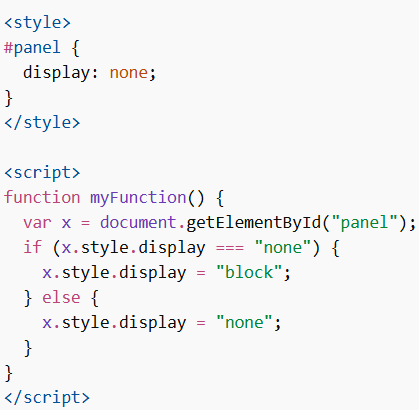This screenshot has width=419, height=410.
Task: Click the myFunction name
Action: click(138, 198)
